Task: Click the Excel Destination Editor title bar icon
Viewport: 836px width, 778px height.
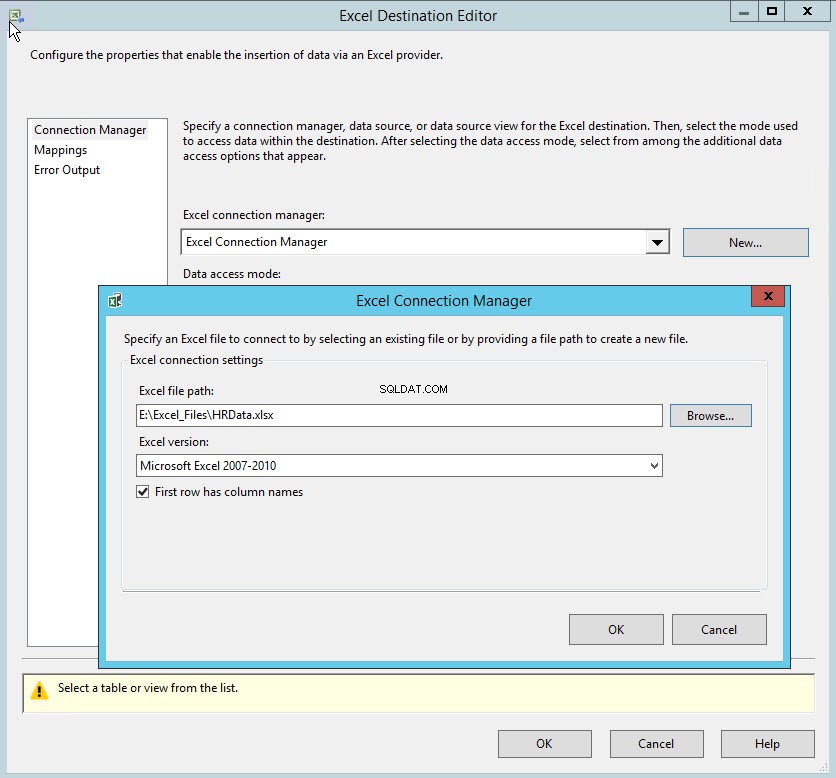Action: click(x=15, y=17)
